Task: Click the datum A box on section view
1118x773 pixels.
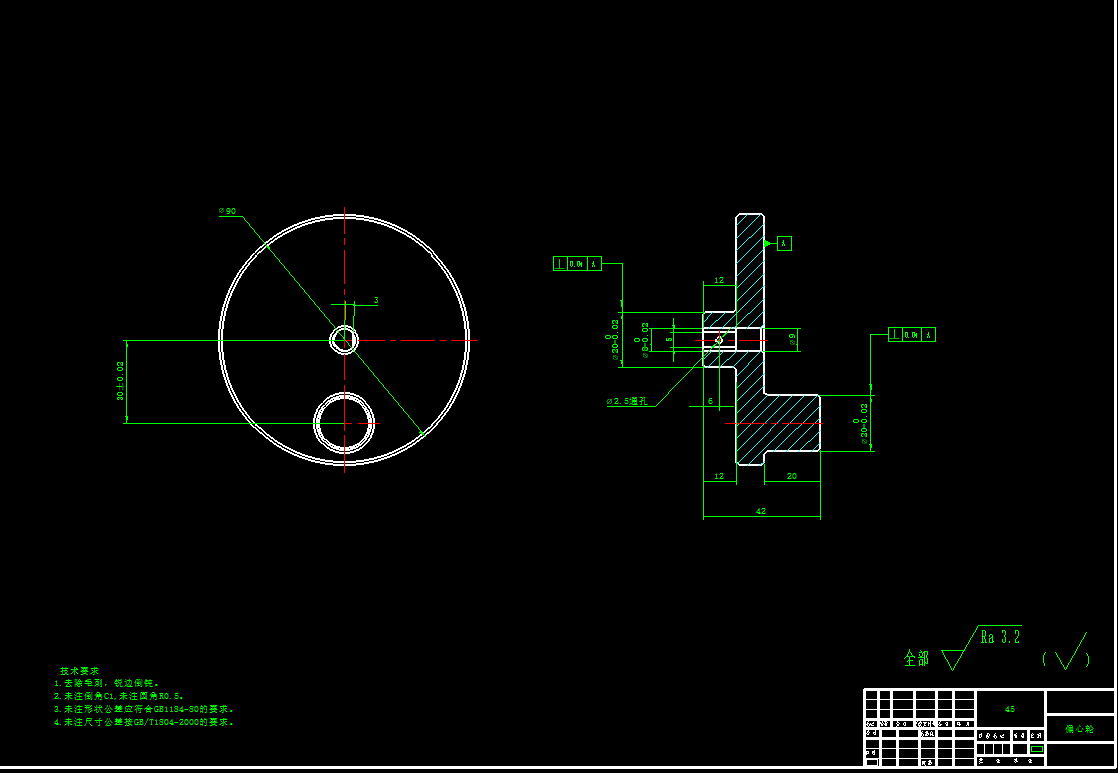Action: [784, 243]
